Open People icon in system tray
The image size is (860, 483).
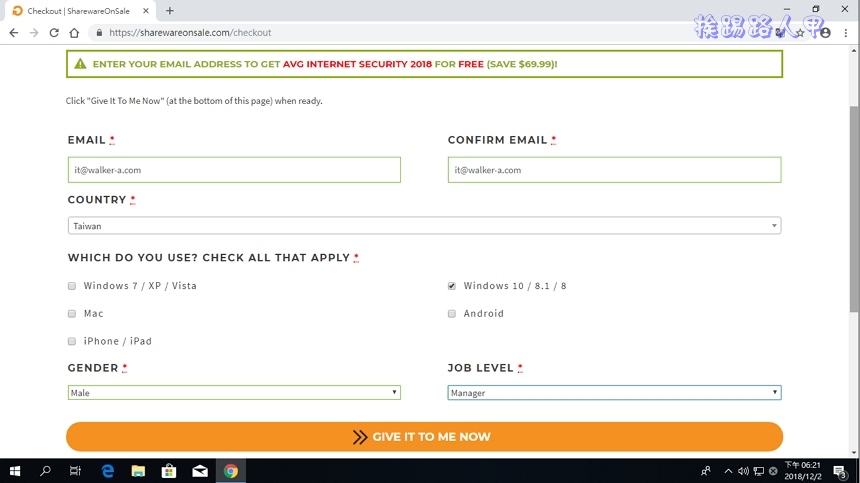click(706, 471)
